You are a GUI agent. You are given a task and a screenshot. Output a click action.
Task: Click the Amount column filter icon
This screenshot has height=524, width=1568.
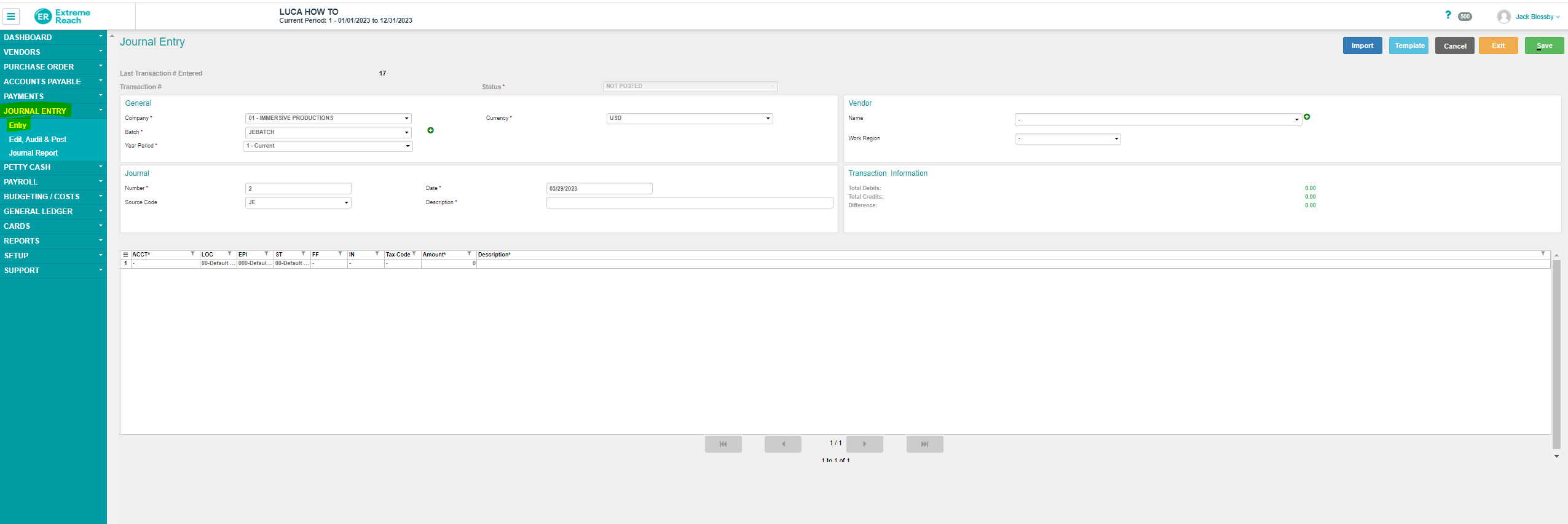469,253
